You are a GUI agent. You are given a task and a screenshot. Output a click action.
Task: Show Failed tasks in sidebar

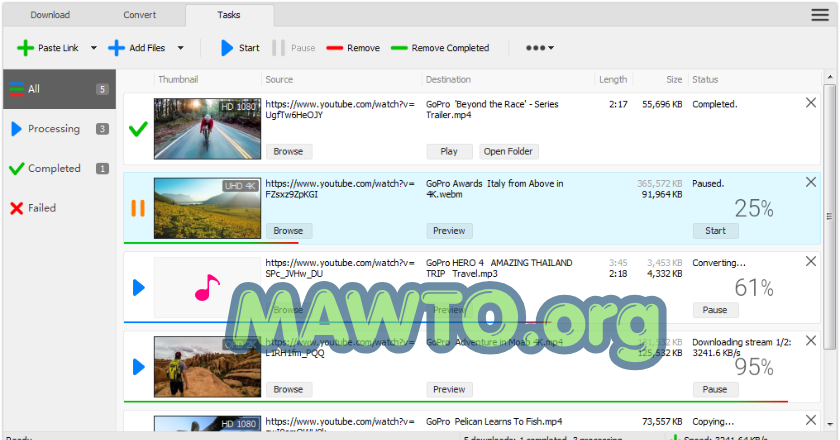coord(59,208)
